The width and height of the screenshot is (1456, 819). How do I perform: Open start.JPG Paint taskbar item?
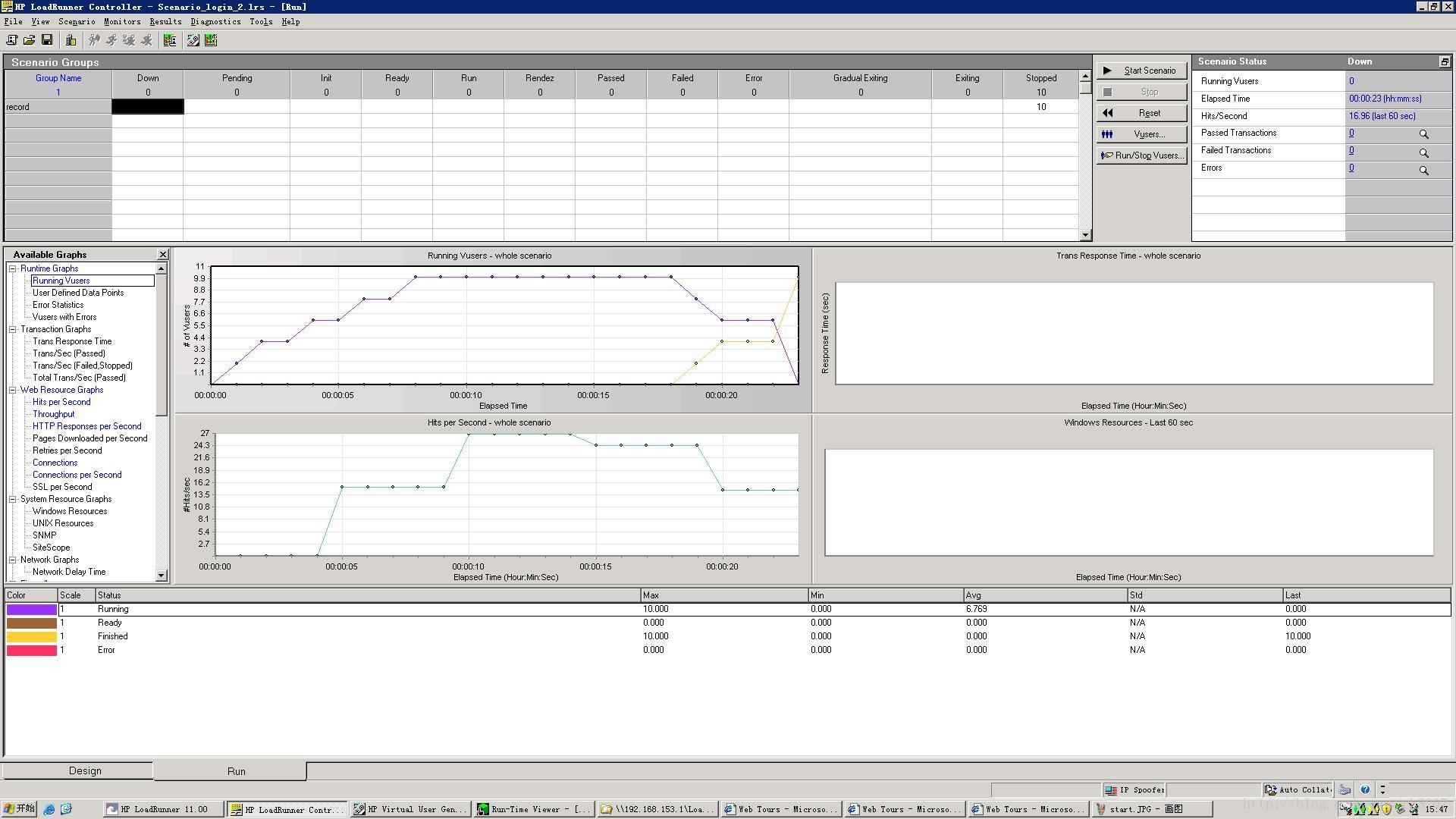[1152, 809]
